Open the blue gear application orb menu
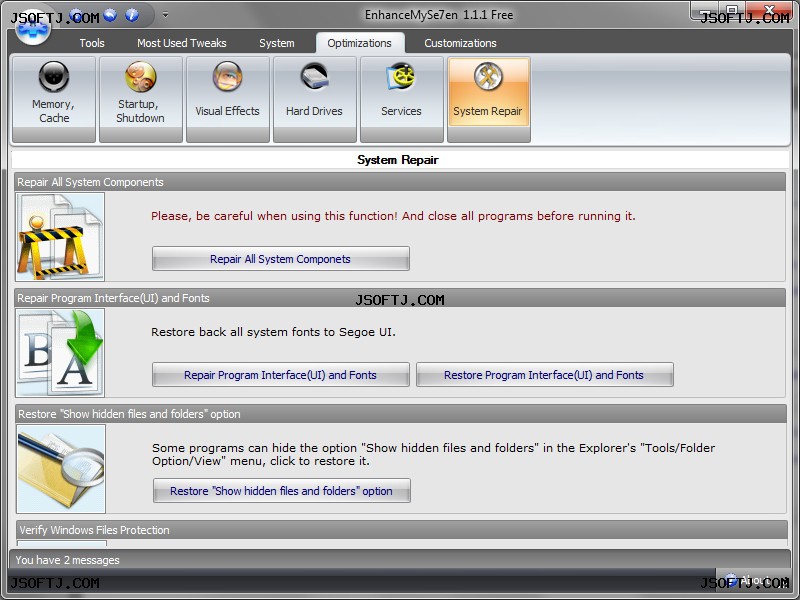 [32, 28]
